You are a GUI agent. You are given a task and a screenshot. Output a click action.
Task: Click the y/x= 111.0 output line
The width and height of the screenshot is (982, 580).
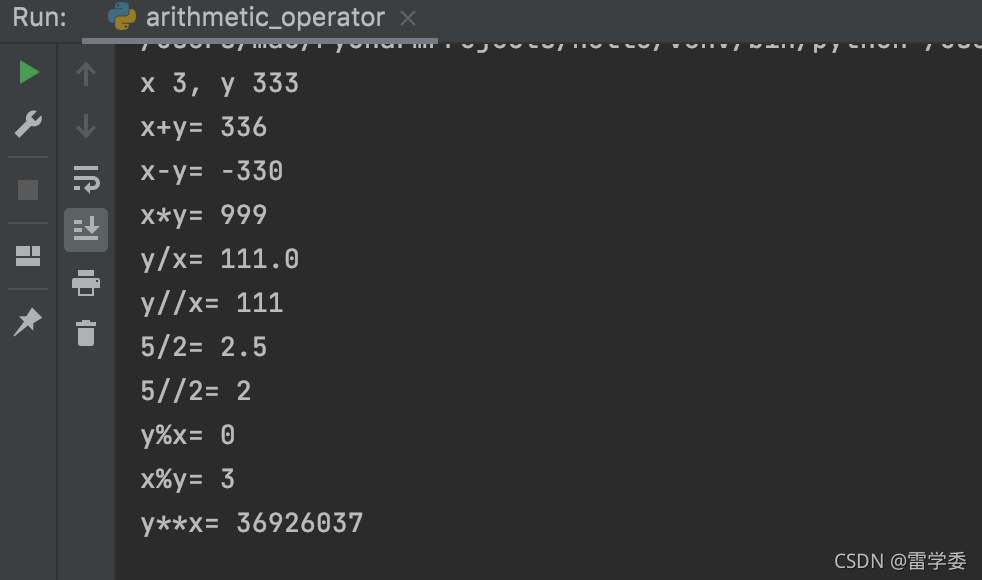(220, 259)
